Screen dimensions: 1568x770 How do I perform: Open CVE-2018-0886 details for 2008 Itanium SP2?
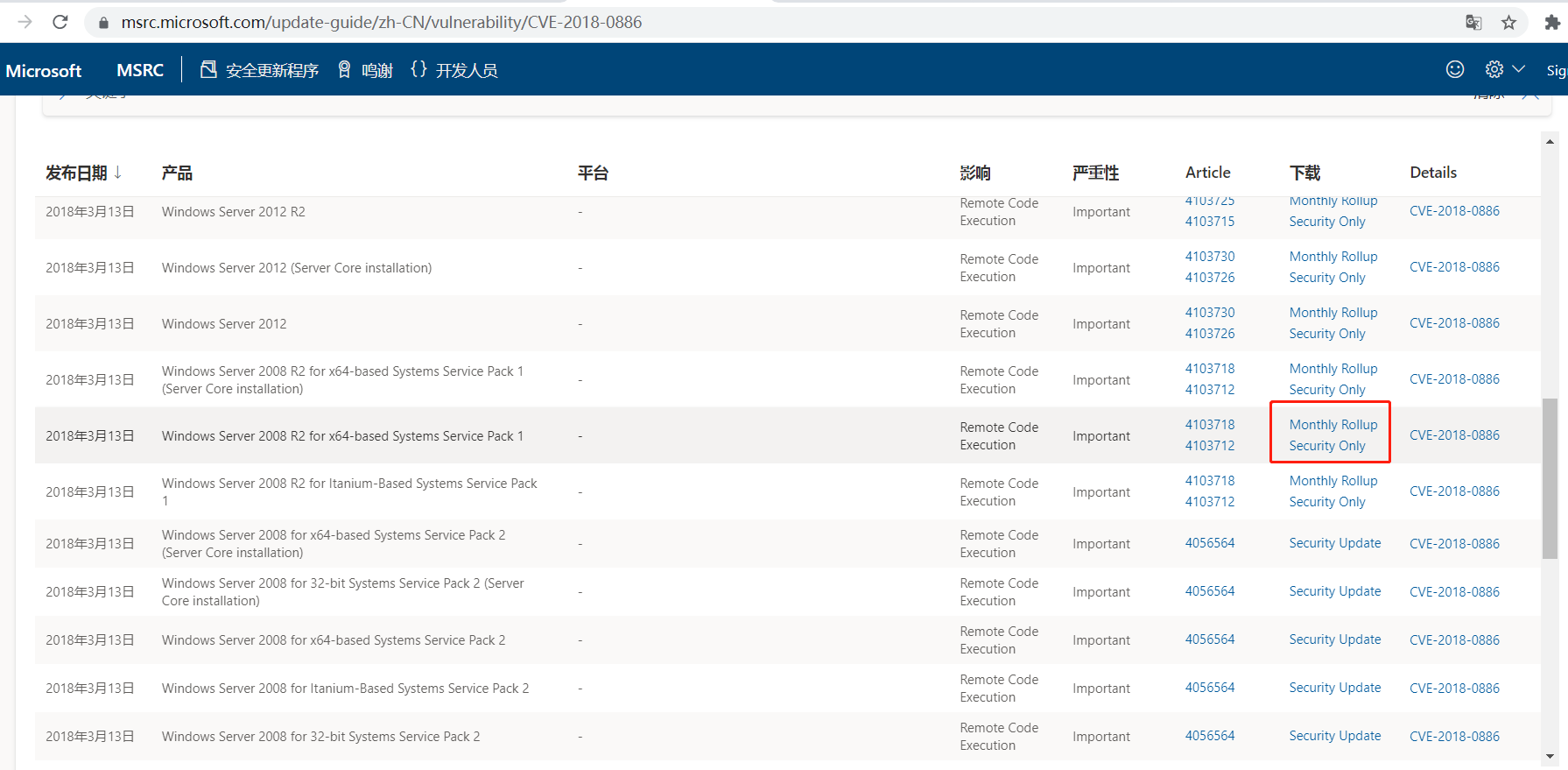click(1454, 689)
